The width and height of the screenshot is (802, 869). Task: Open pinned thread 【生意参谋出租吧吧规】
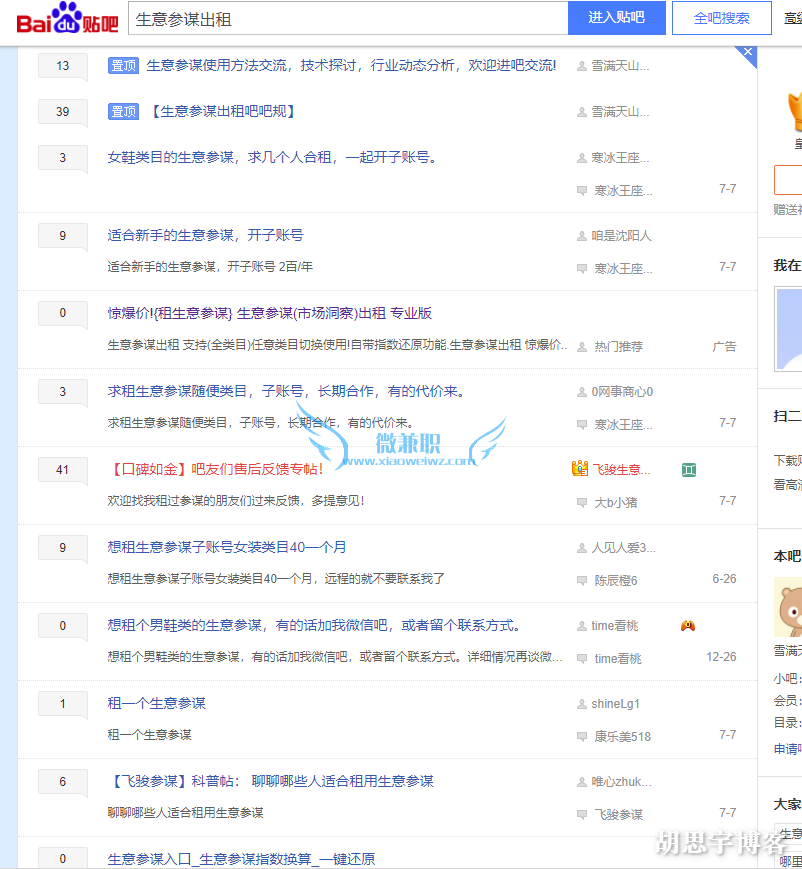[x=223, y=111]
